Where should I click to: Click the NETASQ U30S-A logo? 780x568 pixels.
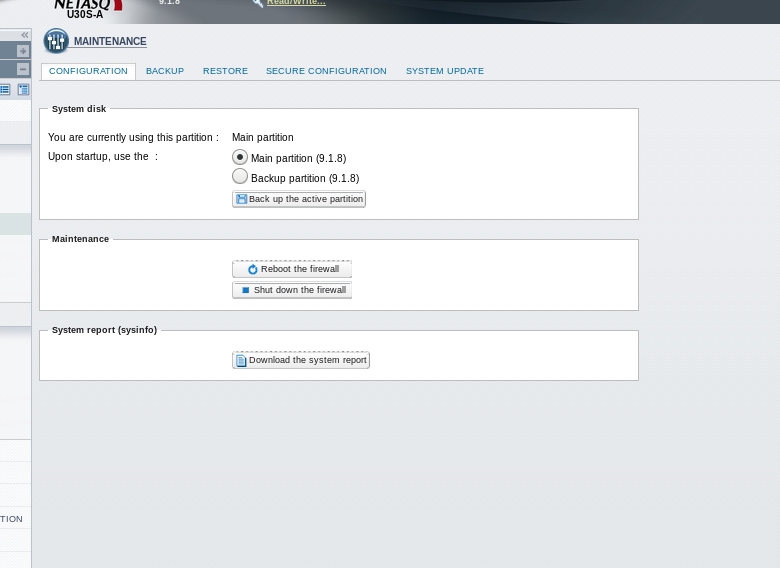88,9
